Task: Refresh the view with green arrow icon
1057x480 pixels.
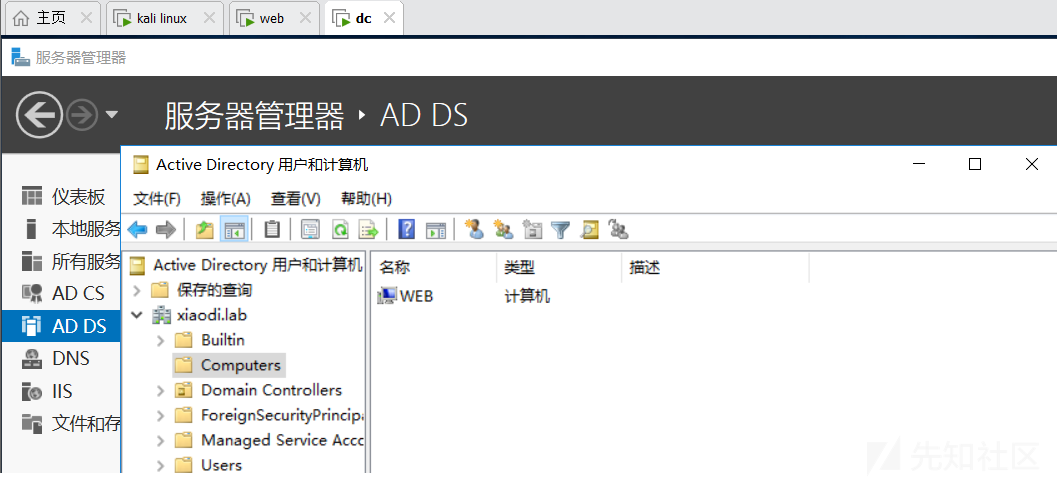Action: click(340, 230)
